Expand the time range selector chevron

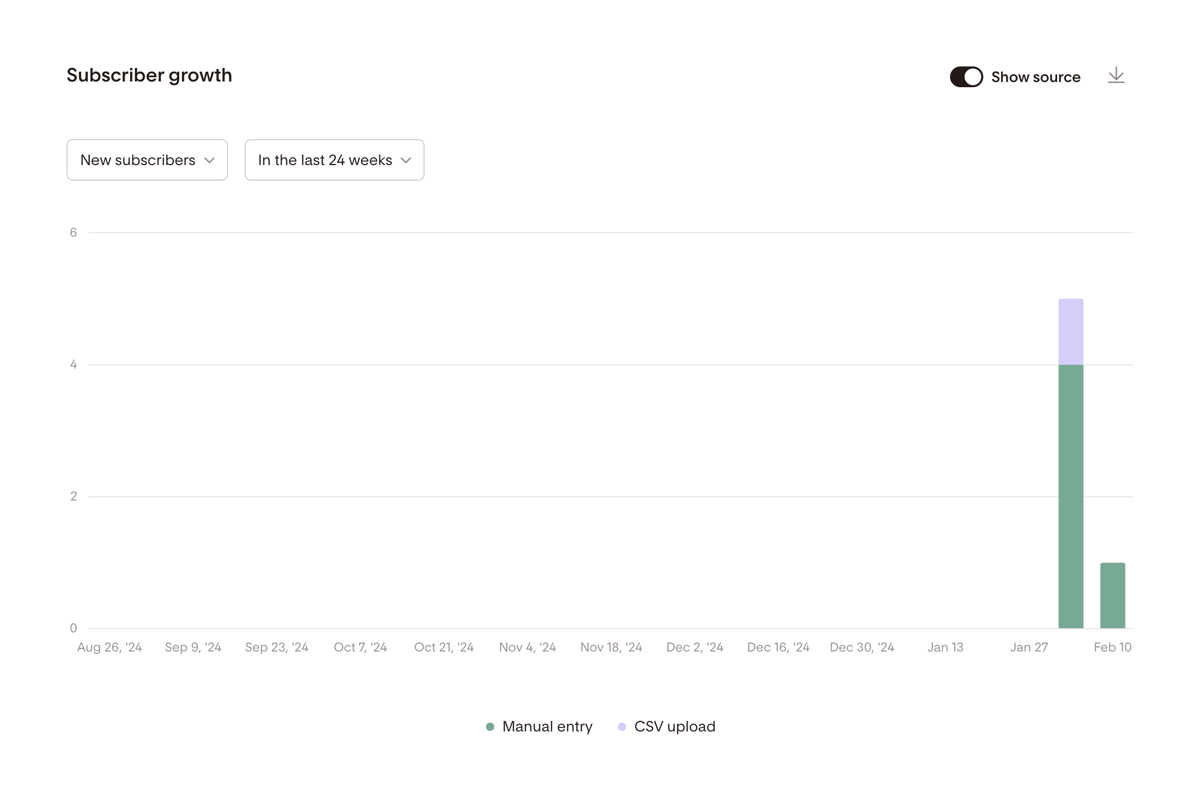[x=405, y=159]
